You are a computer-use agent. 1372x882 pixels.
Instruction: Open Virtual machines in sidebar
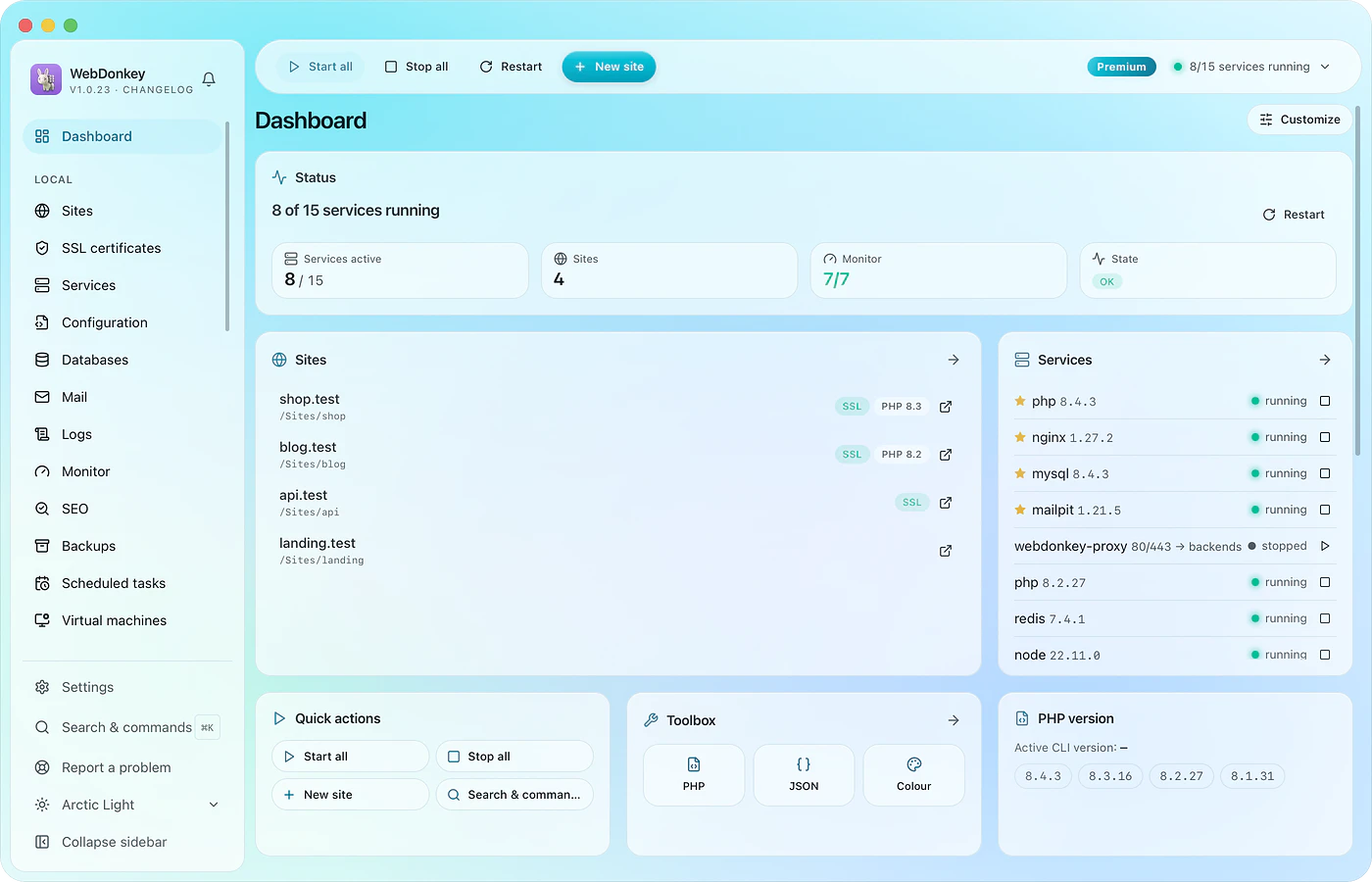pos(122,620)
